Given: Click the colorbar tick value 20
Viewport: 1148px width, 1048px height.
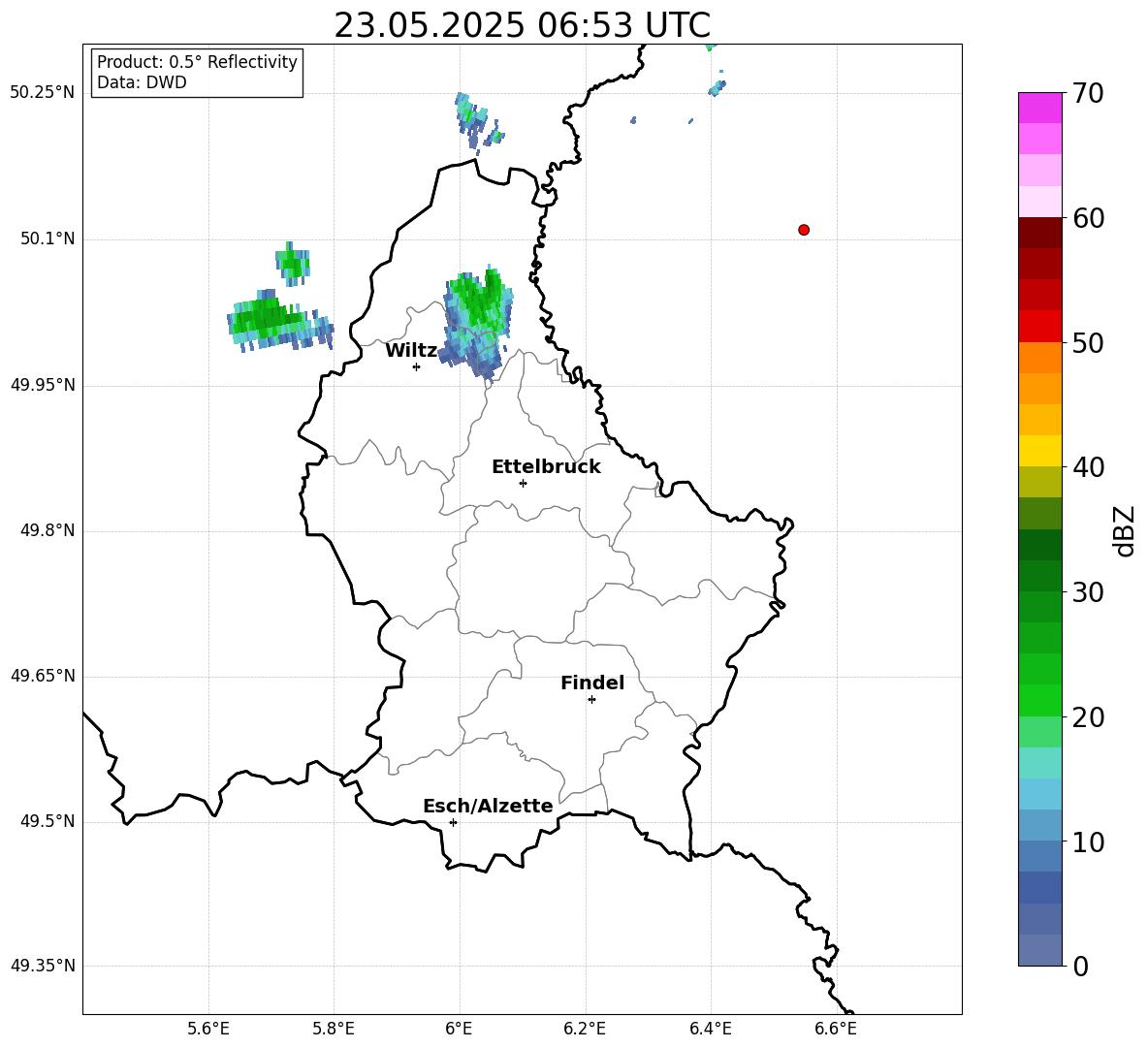Looking at the screenshot, I should 1089,717.
